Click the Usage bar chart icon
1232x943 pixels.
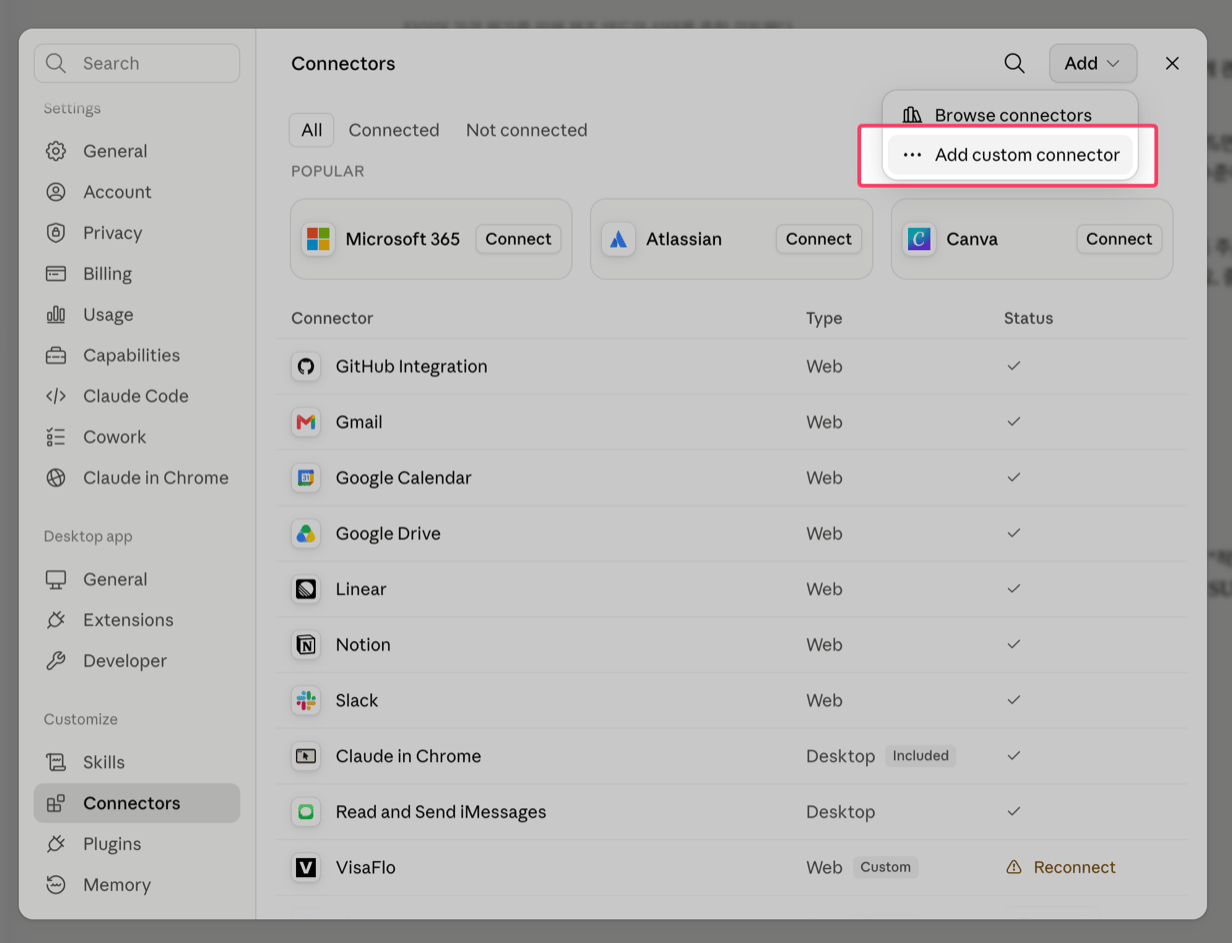pyautogui.click(x=56, y=315)
